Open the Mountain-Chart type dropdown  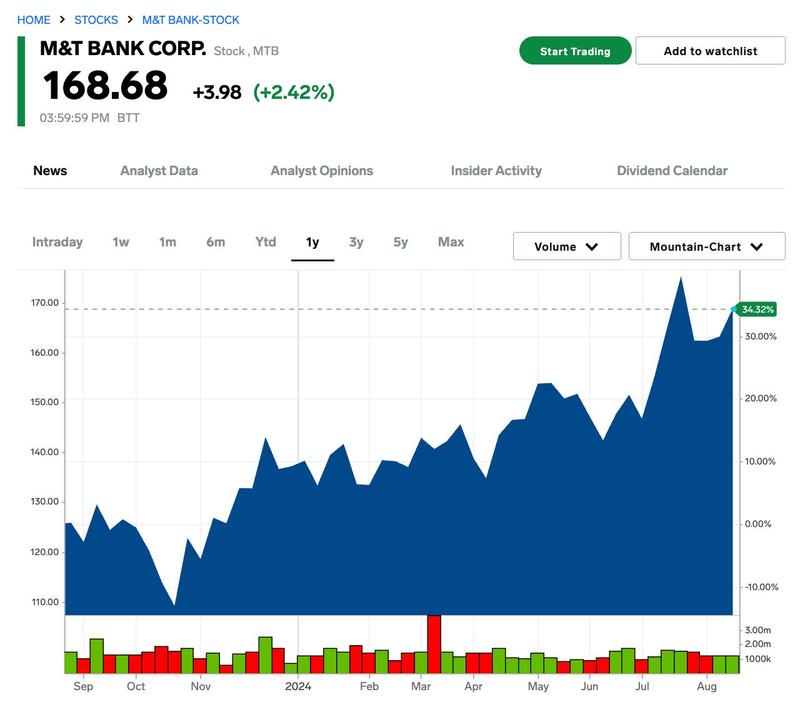coord(706,247)
